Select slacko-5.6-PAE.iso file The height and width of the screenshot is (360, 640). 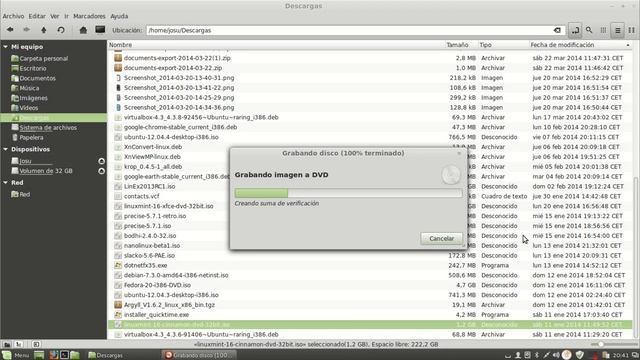[149, 256]
